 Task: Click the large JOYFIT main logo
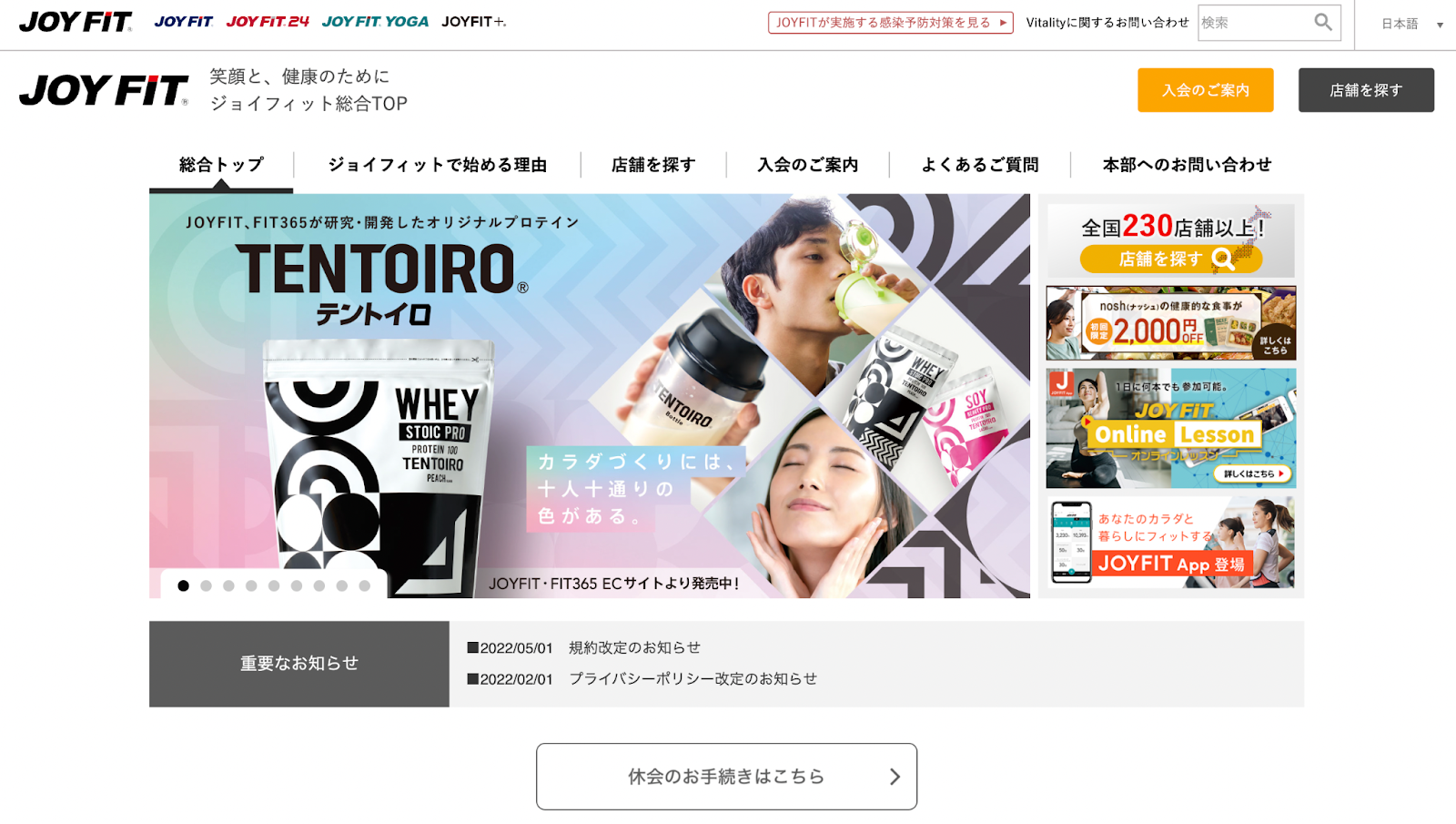coord(104,90)
